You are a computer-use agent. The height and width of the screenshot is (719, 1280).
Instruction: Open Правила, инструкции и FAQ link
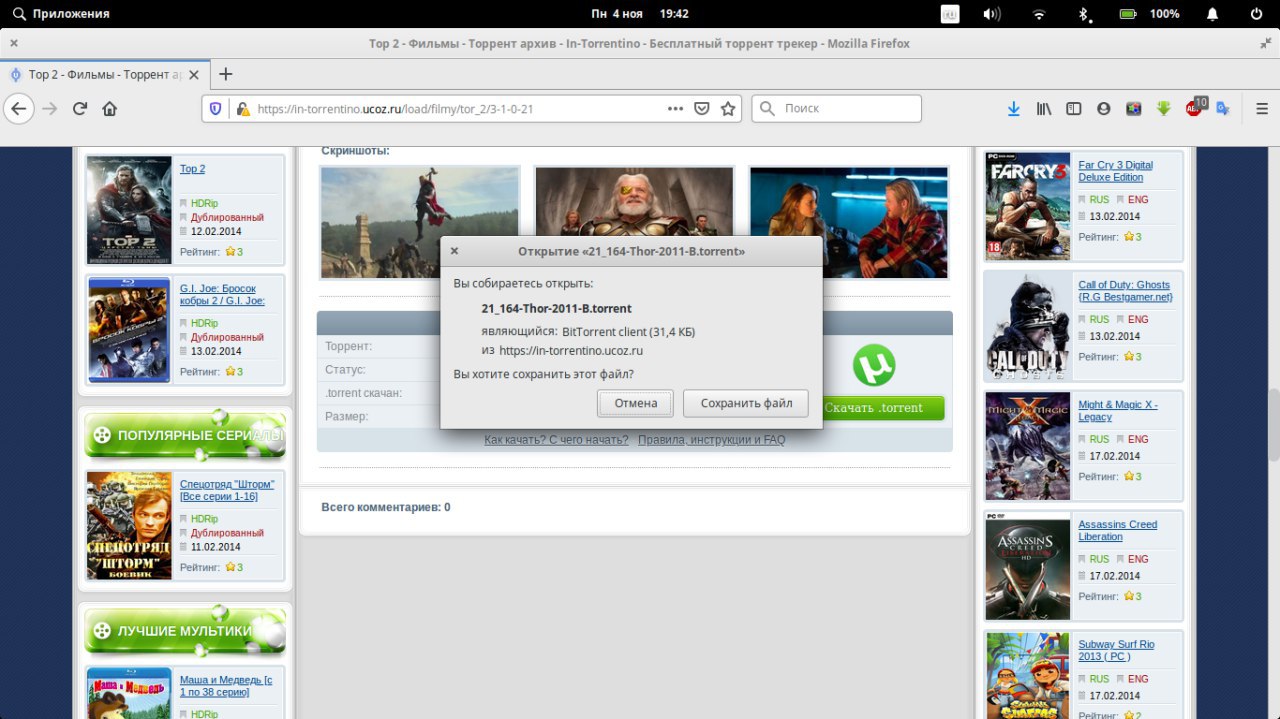711,440
